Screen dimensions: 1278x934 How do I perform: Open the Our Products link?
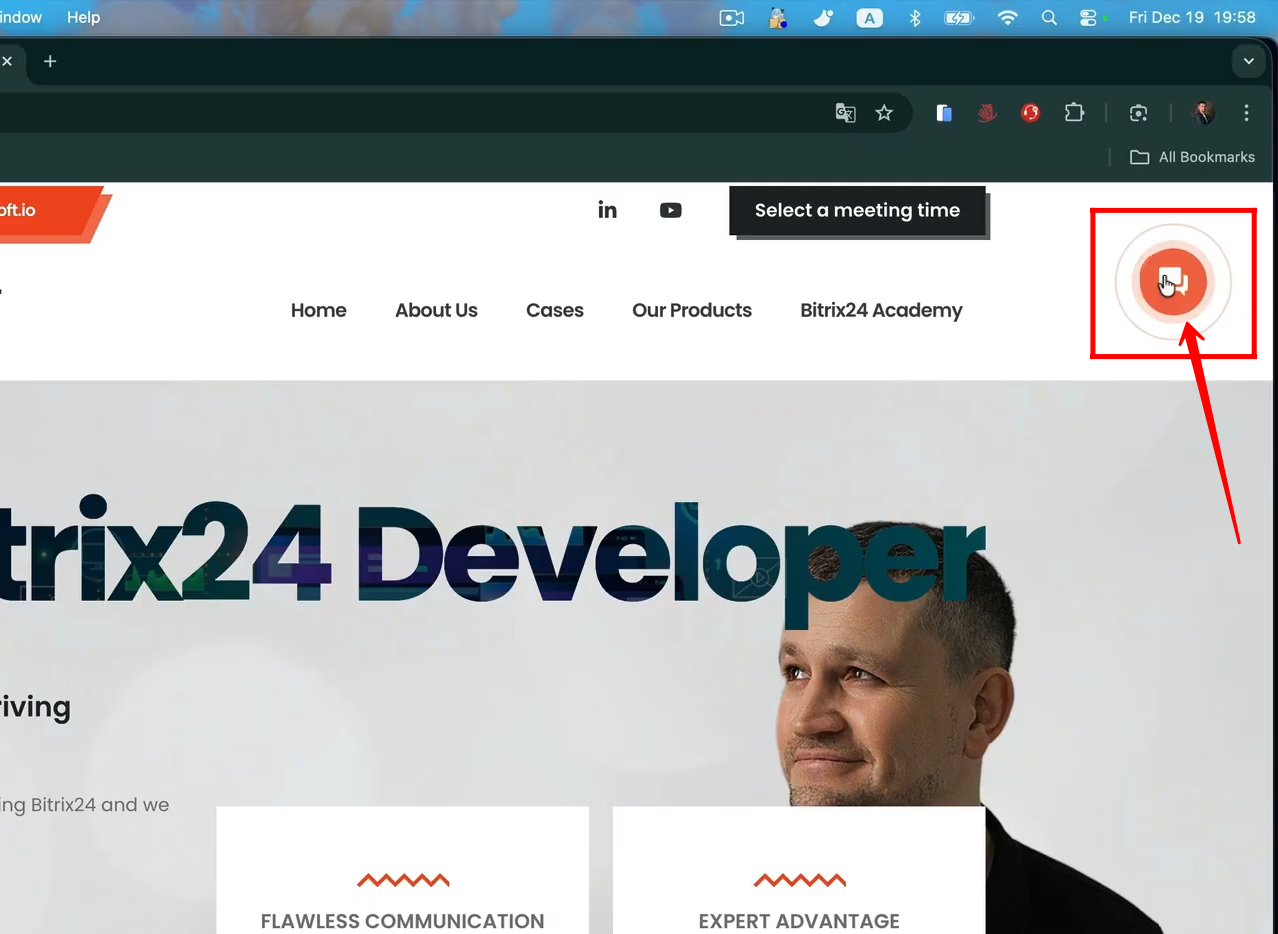pos(691,310)
